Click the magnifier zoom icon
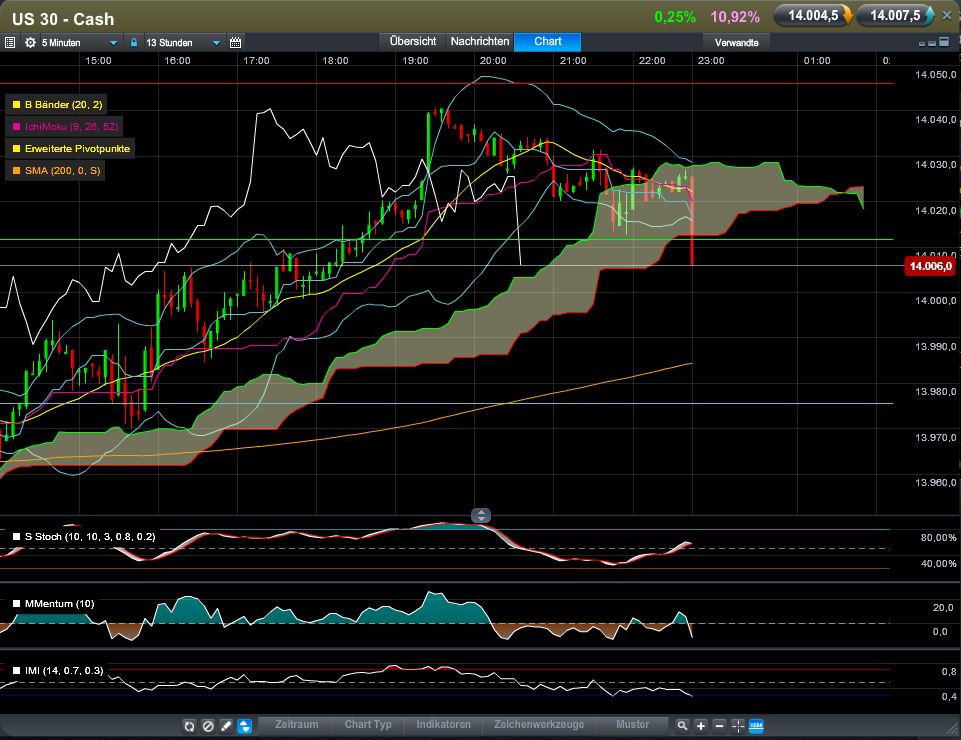Viewport: 961px width, 740px height. click(x=682, y=726)
